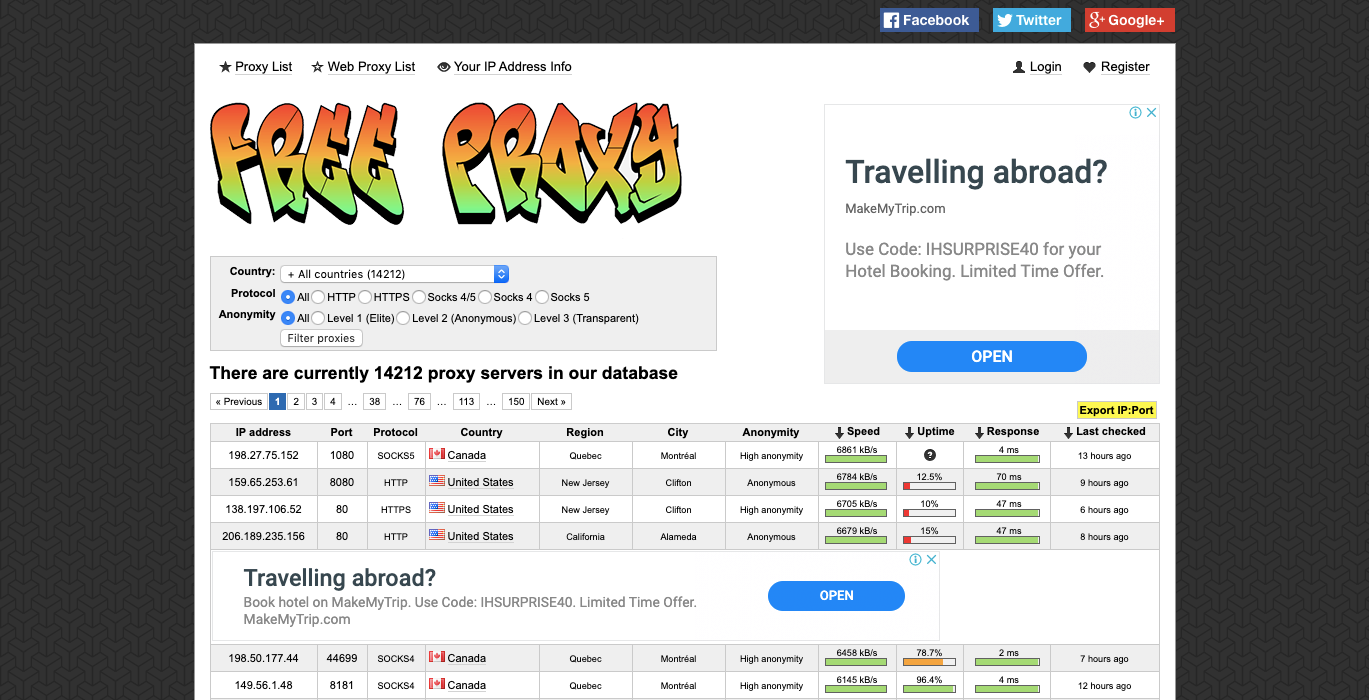Select the Socks 5 protocol filter

pos(541,297)
